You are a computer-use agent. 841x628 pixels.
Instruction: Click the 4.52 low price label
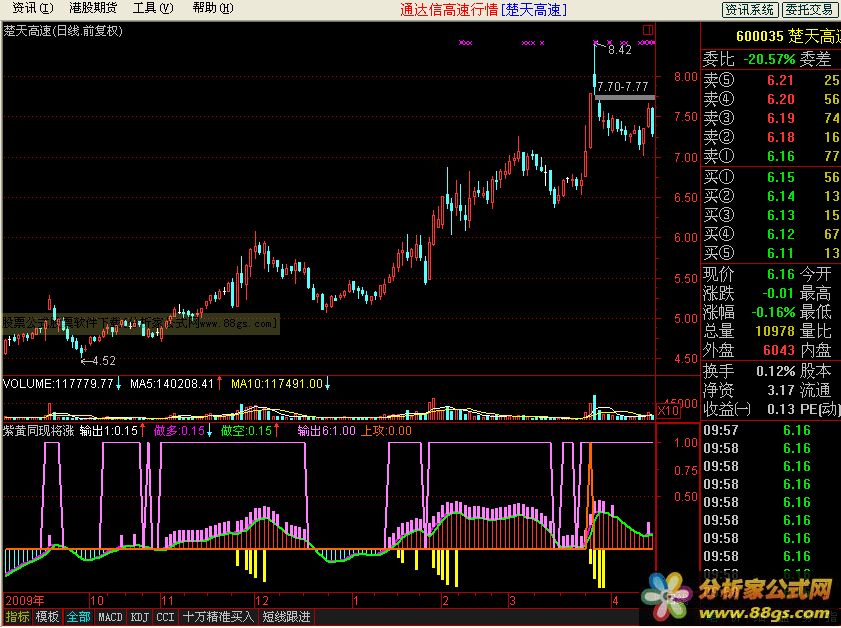tap(104, 361)
